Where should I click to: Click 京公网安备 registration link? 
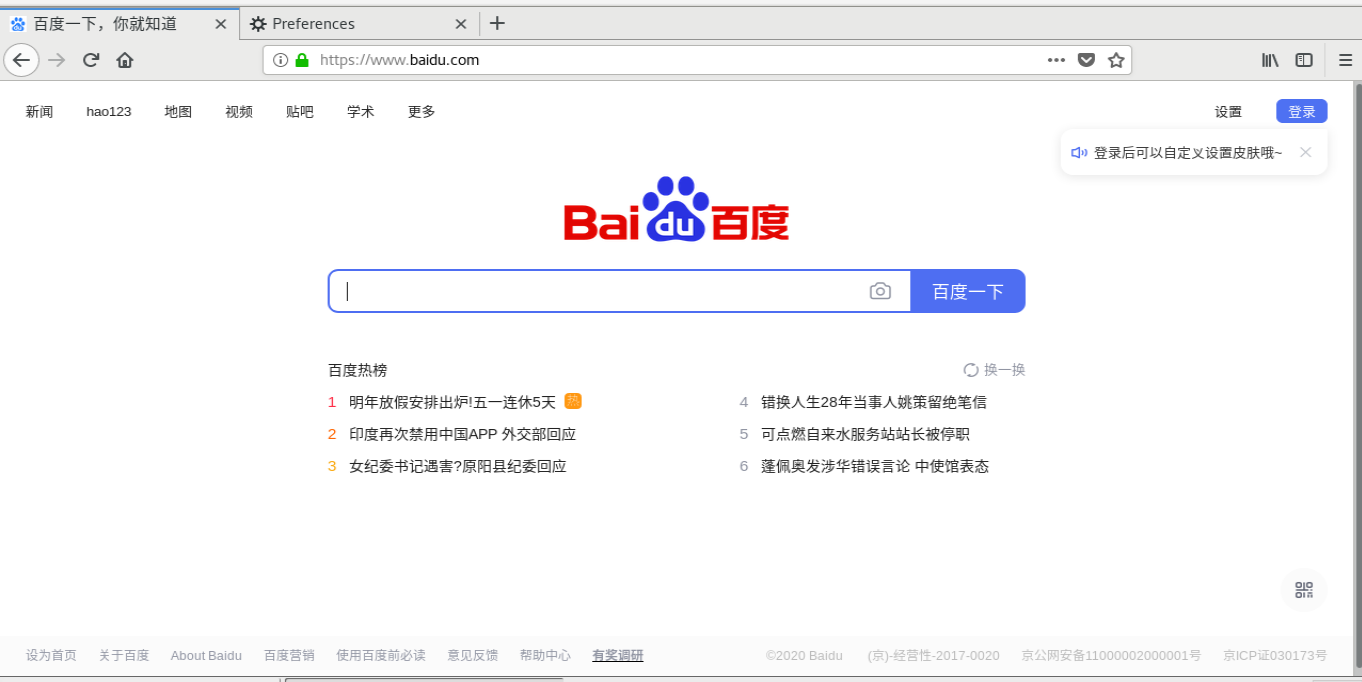1111,656
